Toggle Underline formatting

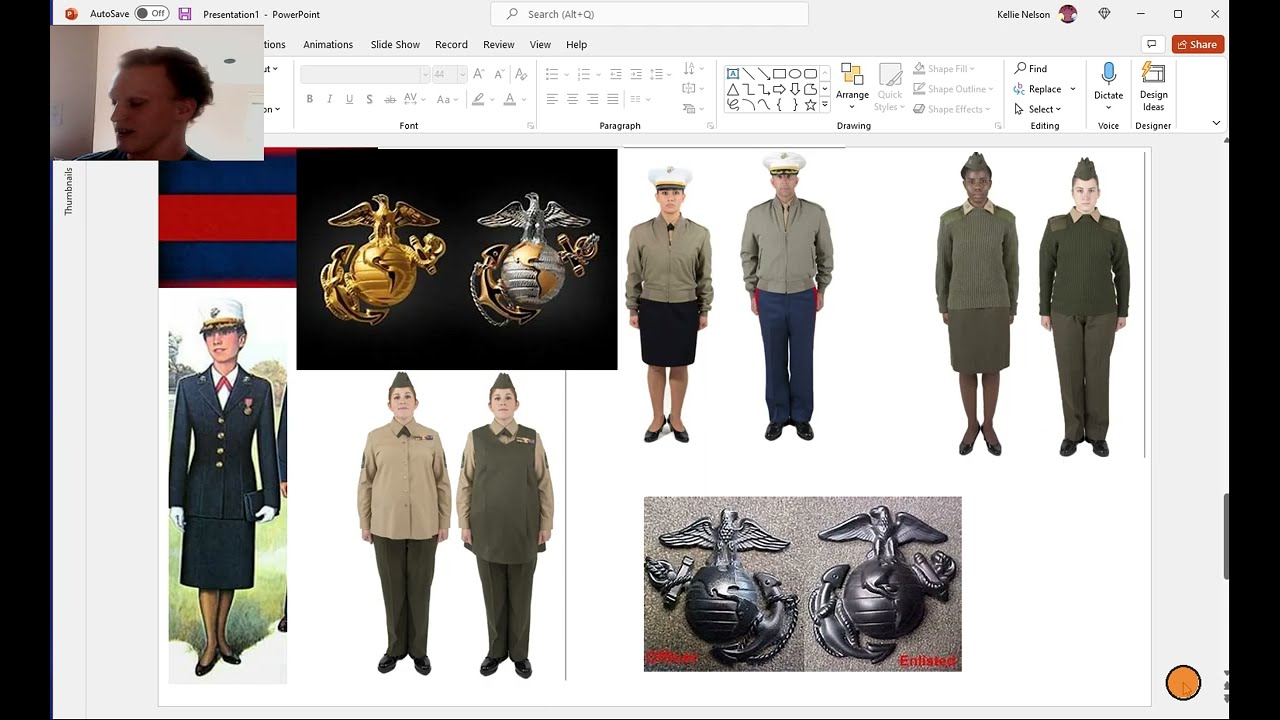click(x=349, y=99)
